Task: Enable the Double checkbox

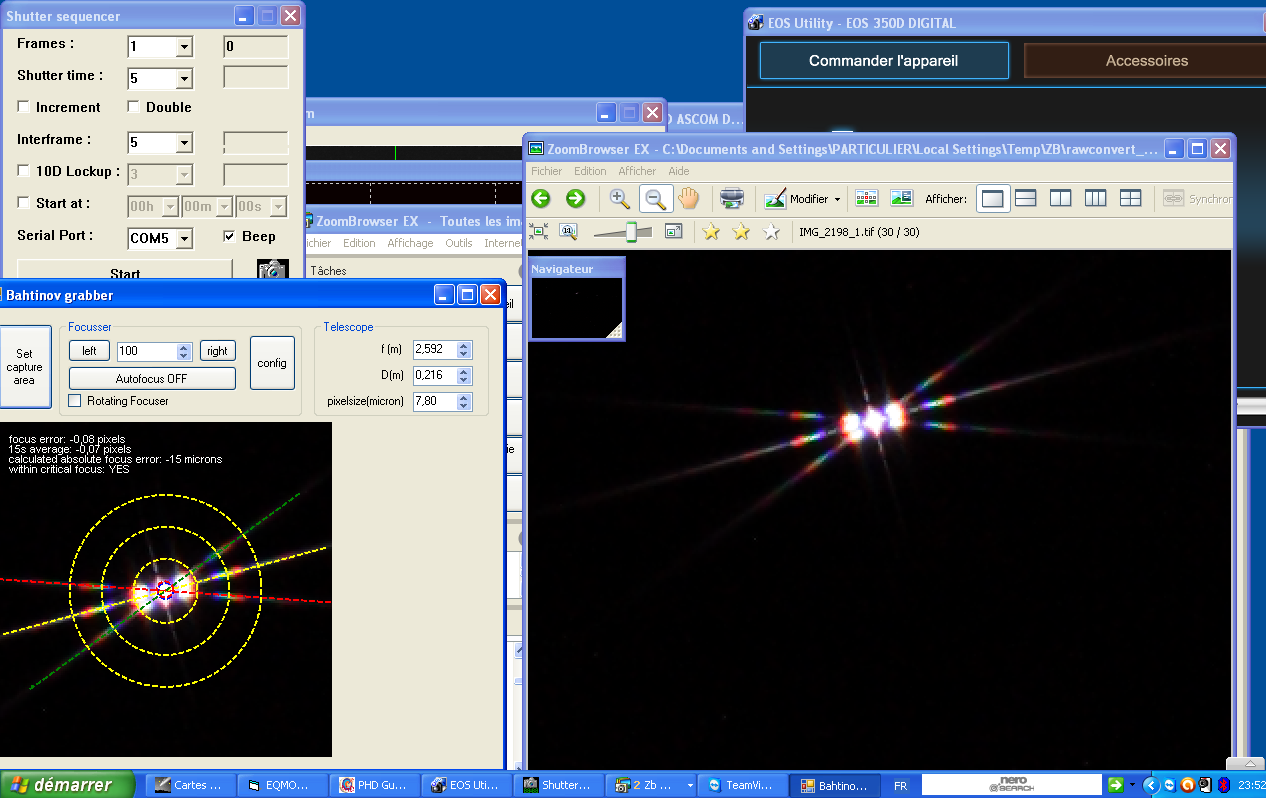Action: [x=134, y=107]
